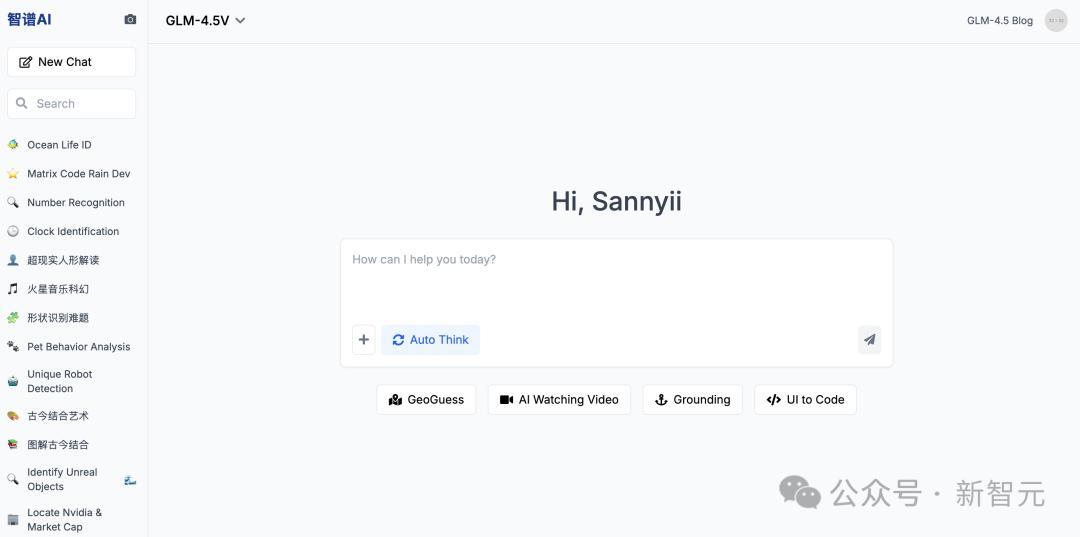Start a New Chat
This screenshot has width=1080, height=537.
tap(71, 62)
